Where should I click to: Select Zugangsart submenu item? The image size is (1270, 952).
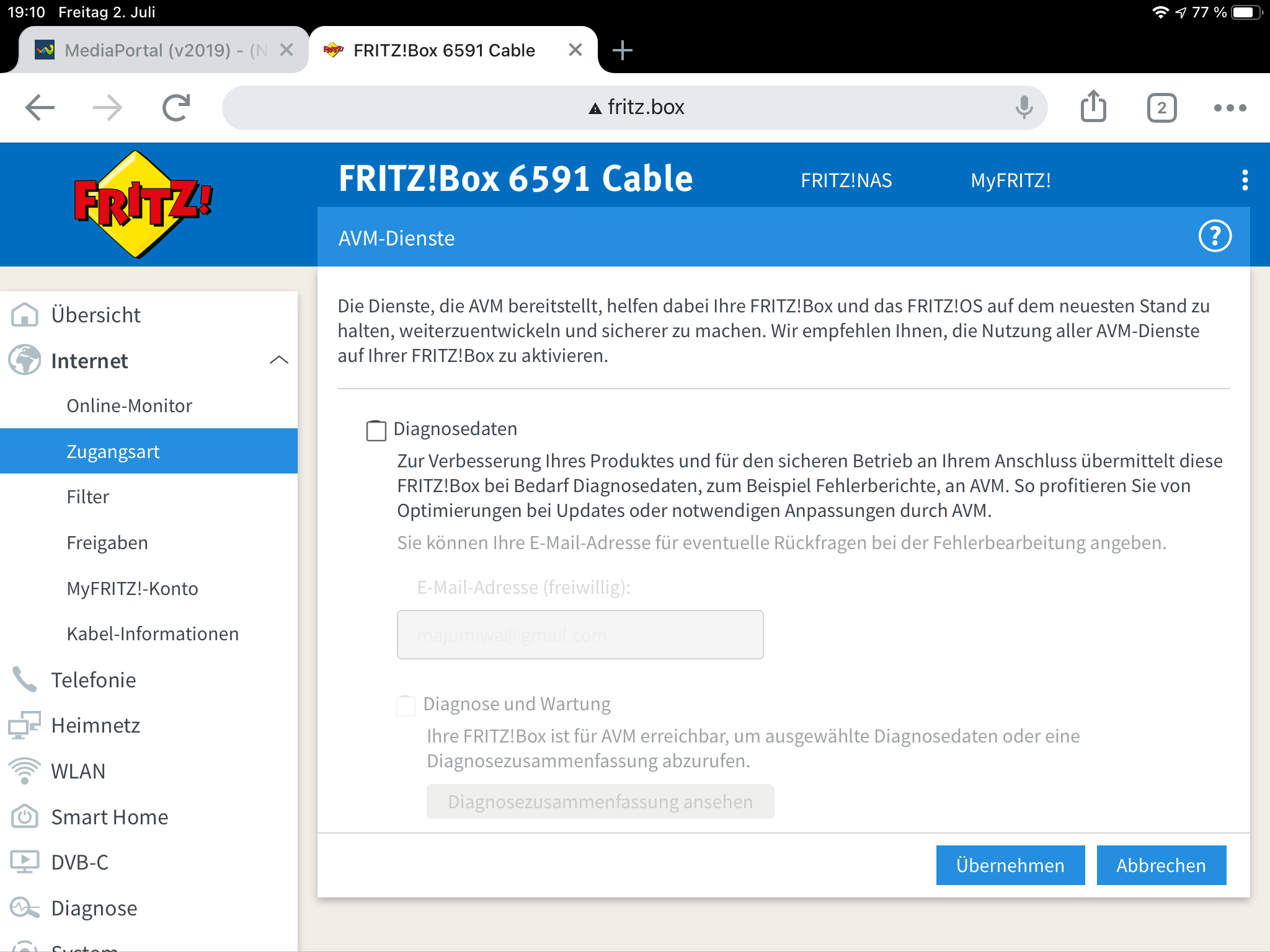point(149,451)
